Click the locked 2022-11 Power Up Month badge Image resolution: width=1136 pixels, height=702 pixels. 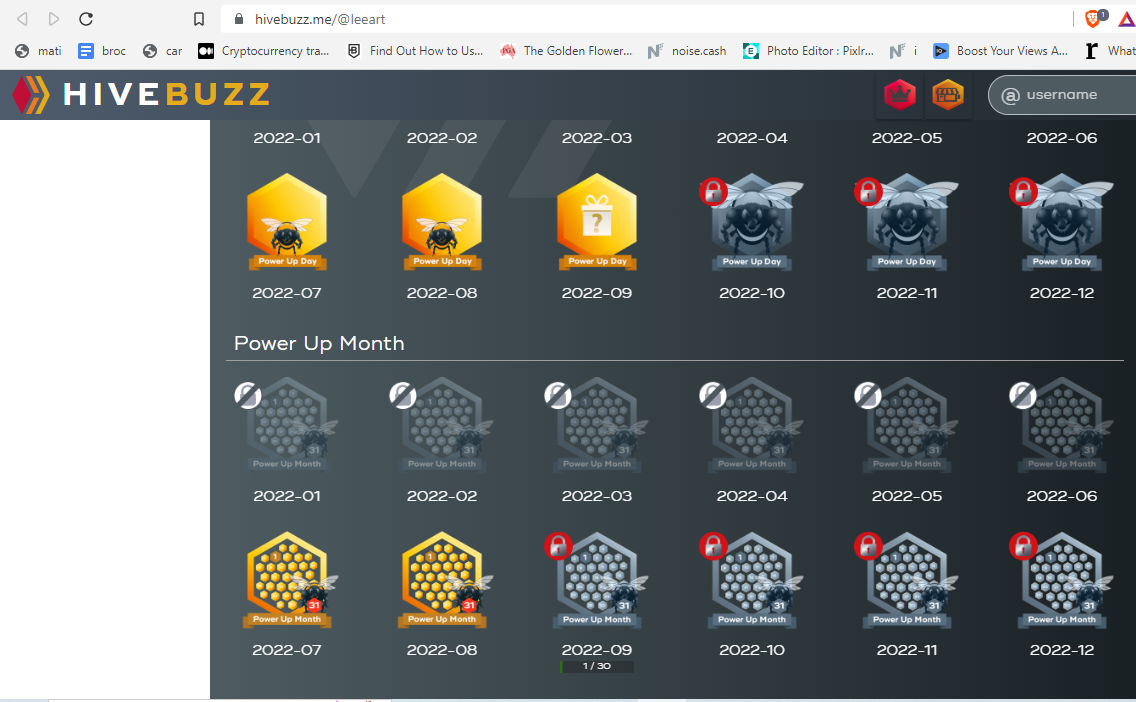(x=907, y=580)
